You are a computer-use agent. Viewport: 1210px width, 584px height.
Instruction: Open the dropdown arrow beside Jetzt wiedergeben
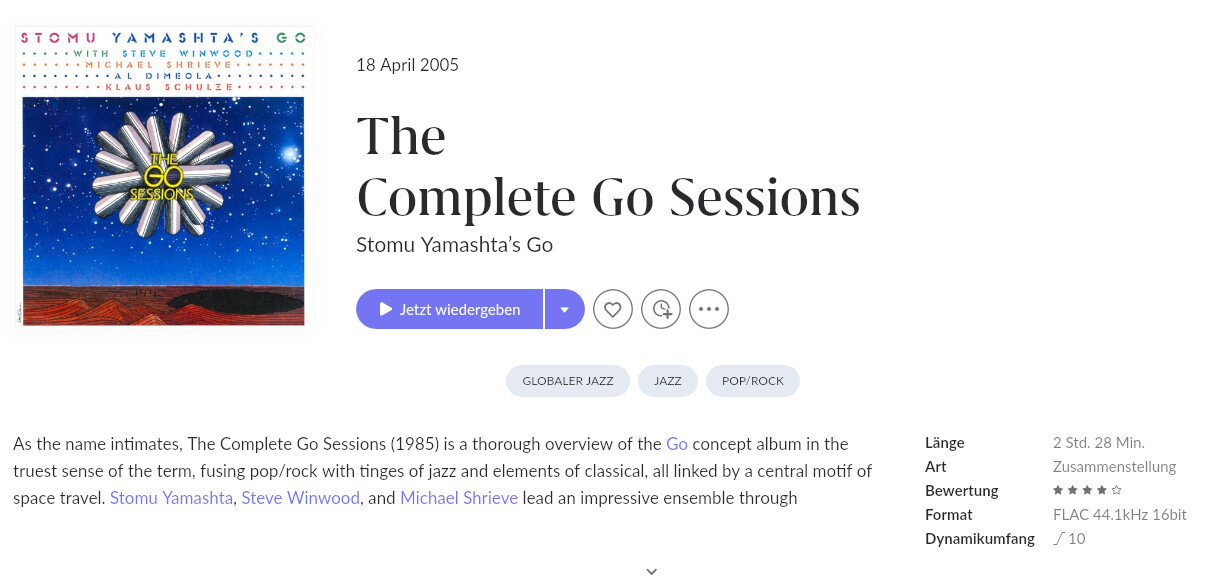tap(565, 309)
